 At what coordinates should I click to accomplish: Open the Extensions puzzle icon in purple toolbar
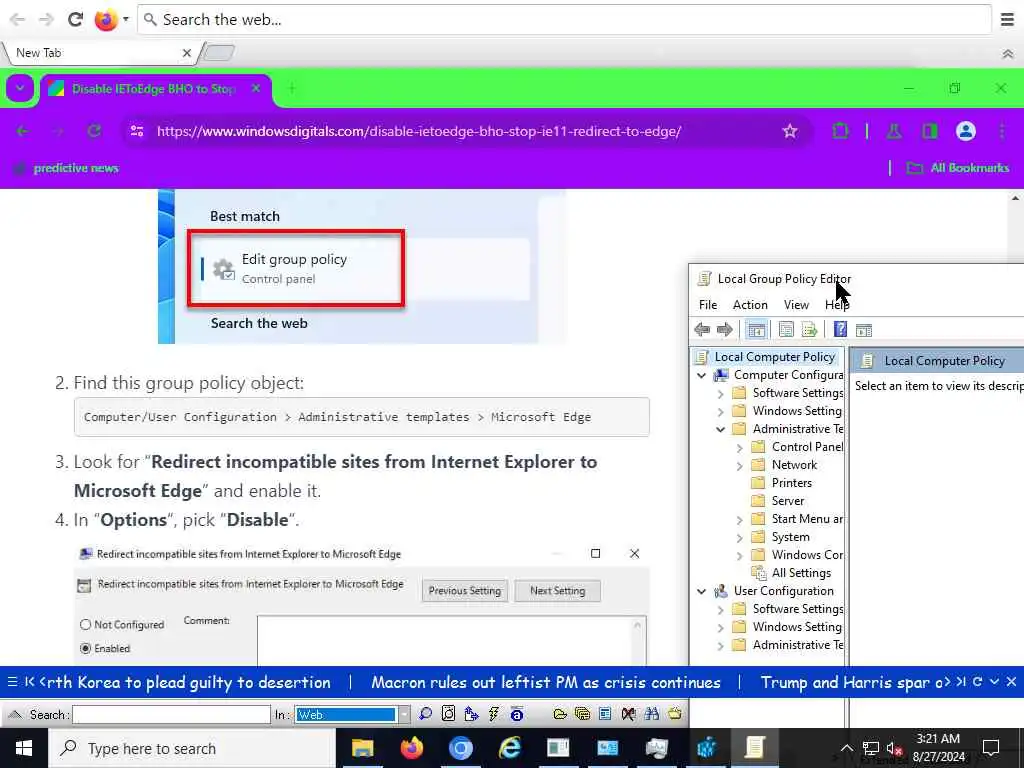[840, 131]
